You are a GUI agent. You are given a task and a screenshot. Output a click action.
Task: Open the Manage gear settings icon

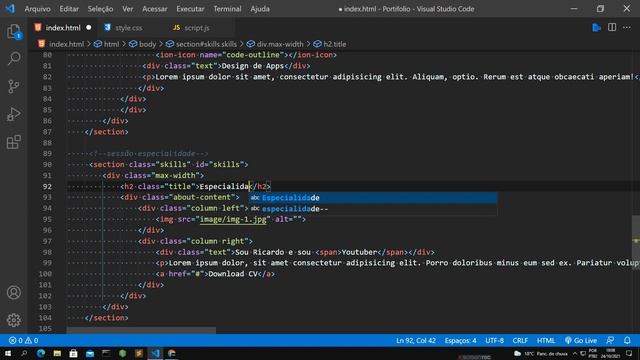tap(13, 320)
